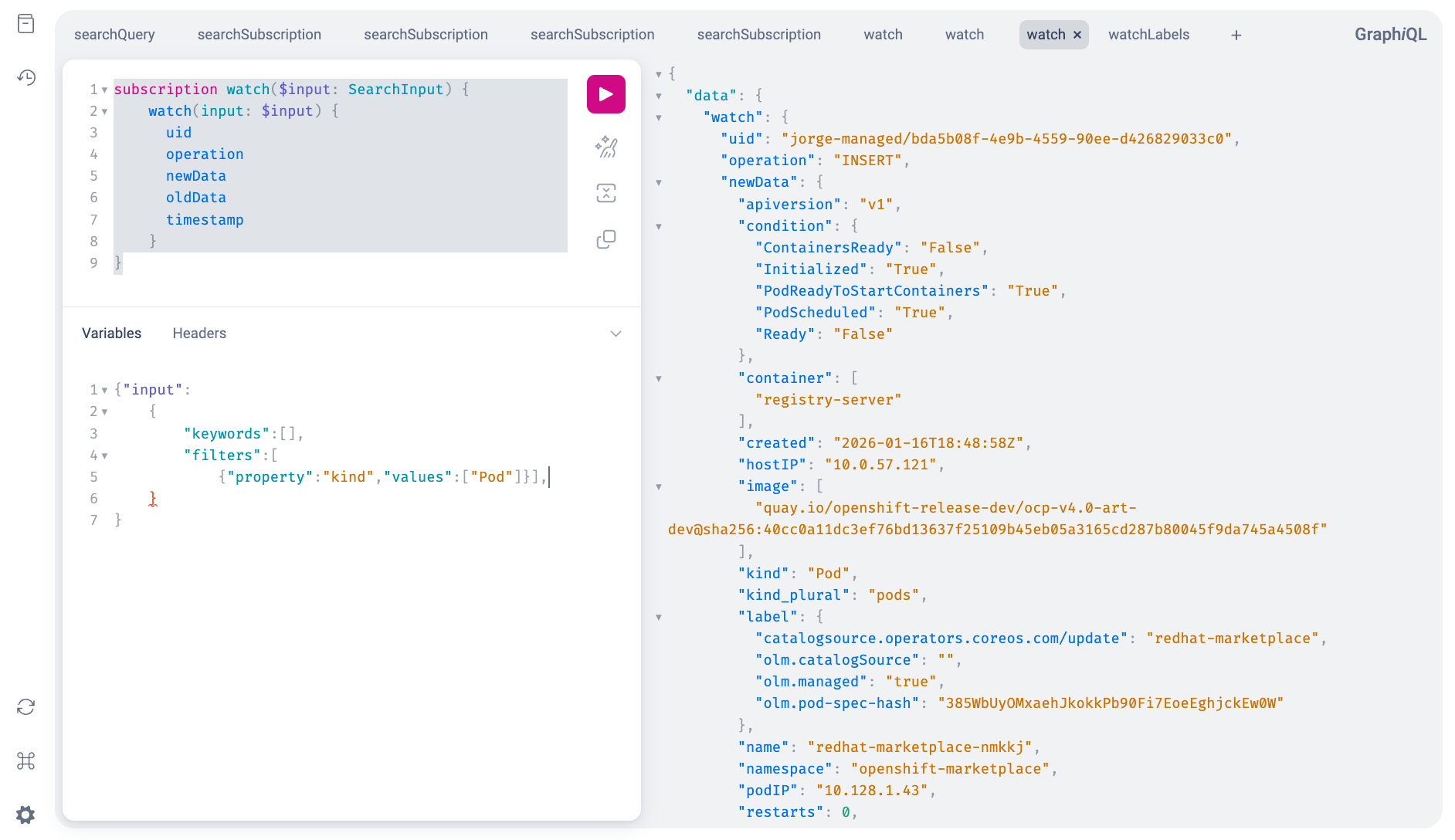Select the Variables editor section
This screenshot has width=1455, height=840.
point(111,334)
